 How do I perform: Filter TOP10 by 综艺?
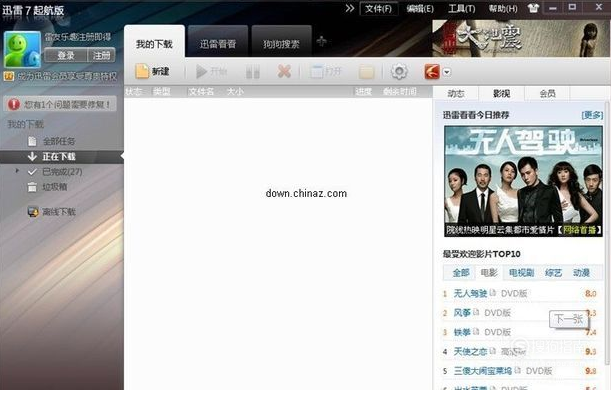[553, 273]
